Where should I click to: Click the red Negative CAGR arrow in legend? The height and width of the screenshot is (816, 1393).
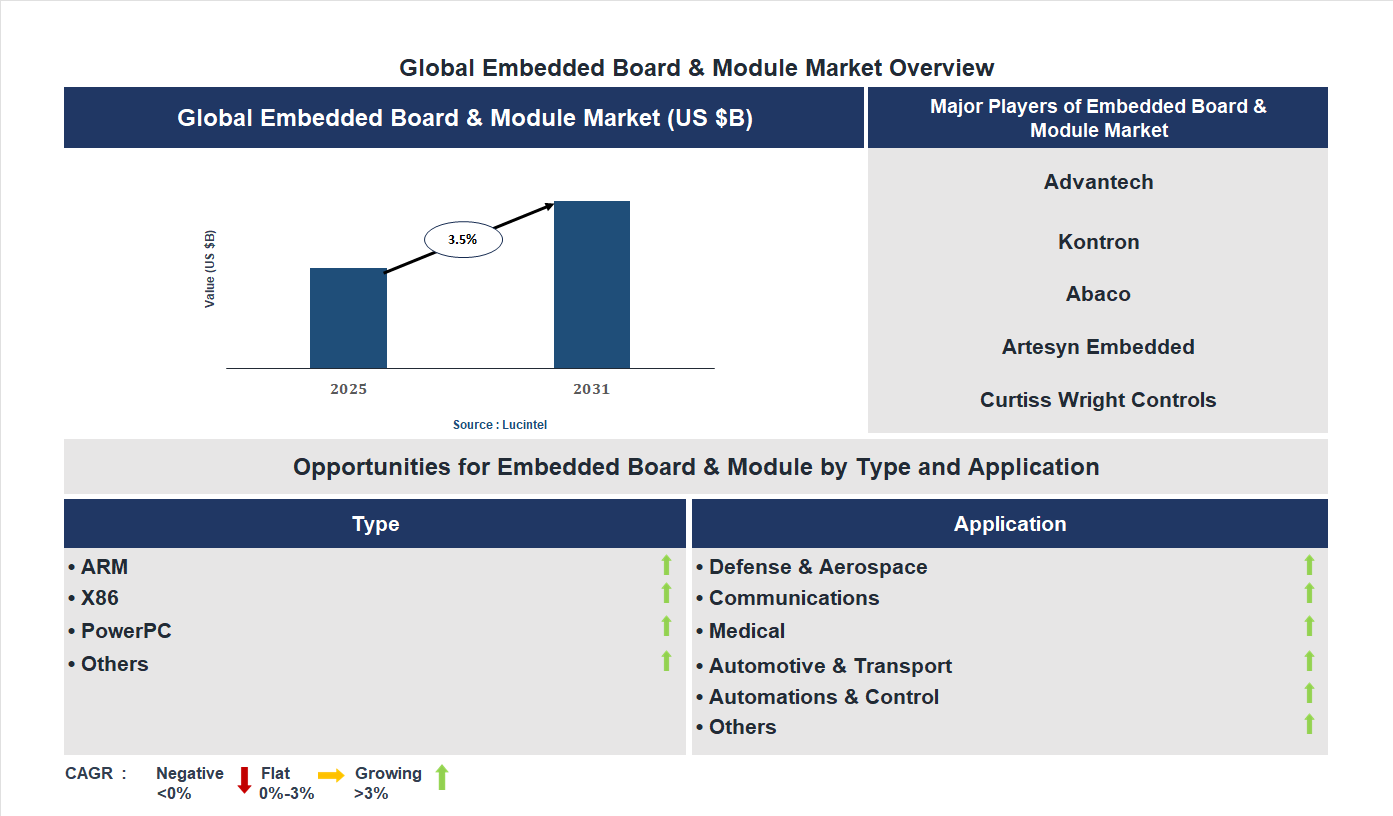point(243,780)
